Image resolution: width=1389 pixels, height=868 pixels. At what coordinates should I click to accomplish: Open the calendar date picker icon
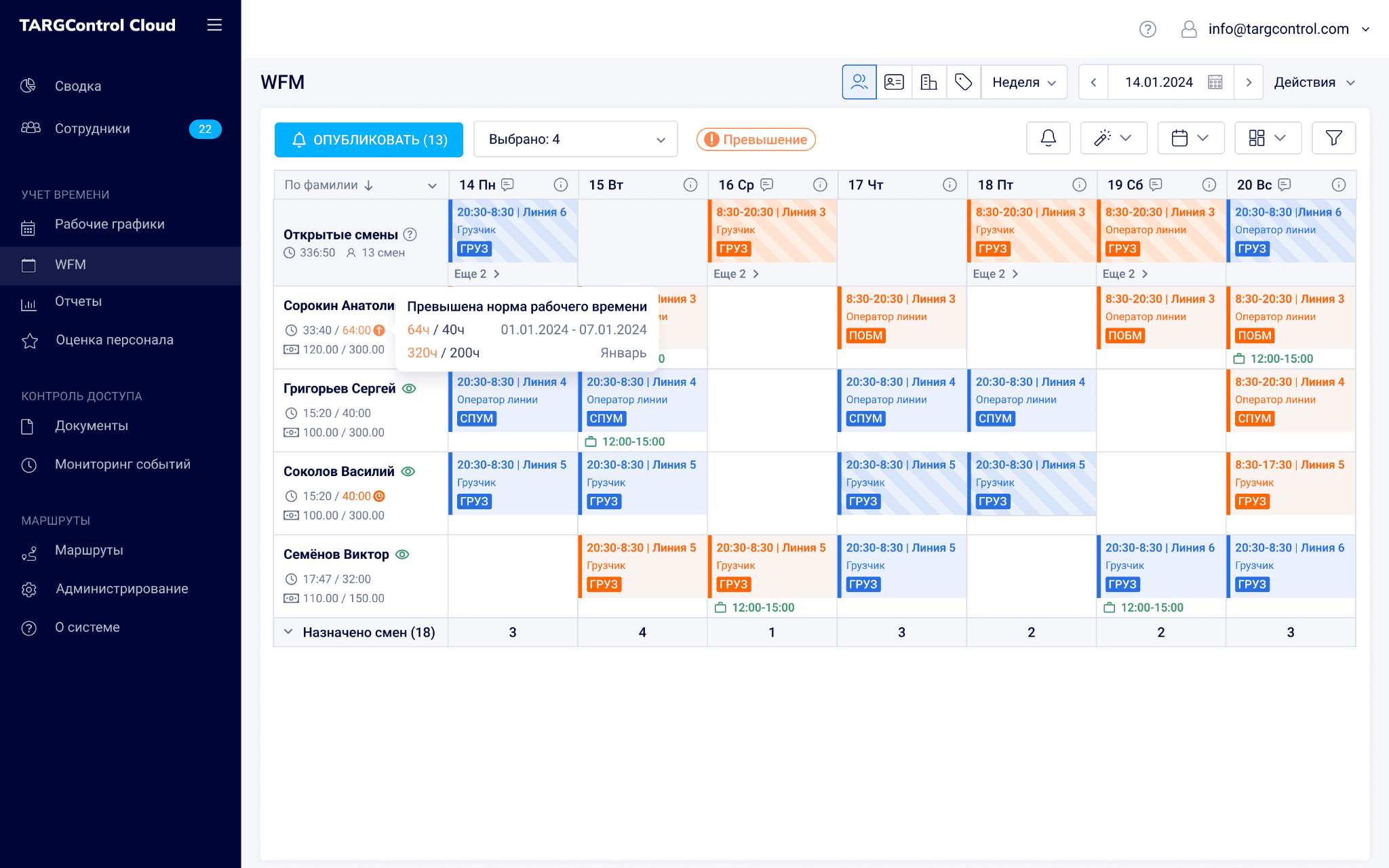coord(1215,82)
